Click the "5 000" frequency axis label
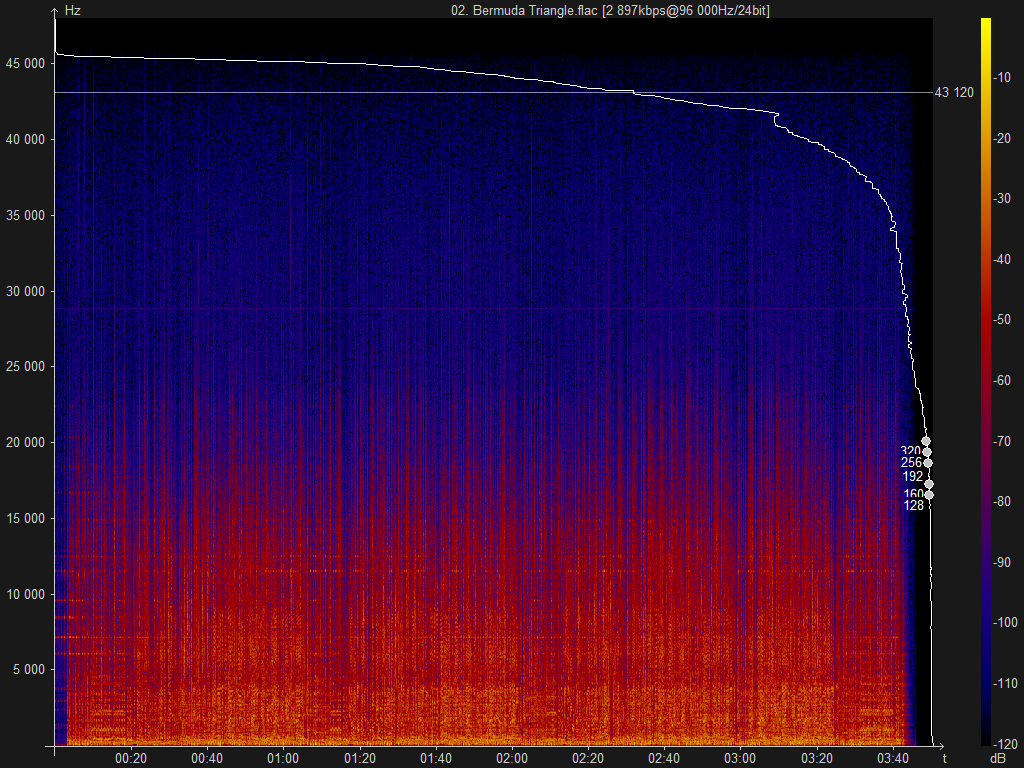 click(x=29, y=669)
